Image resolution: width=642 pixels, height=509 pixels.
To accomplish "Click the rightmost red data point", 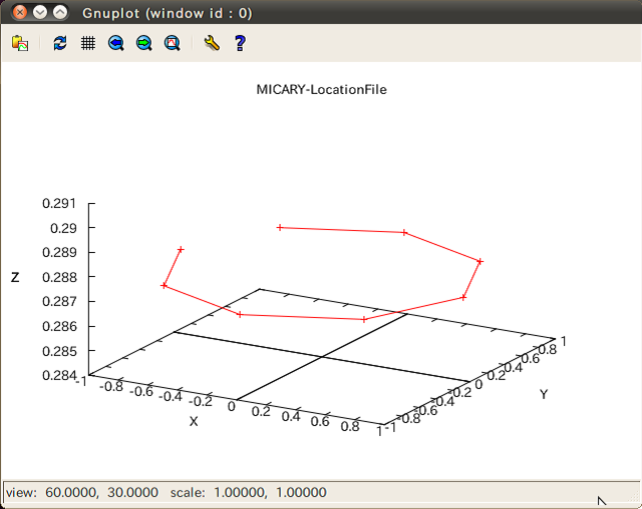I will point(480,261).
